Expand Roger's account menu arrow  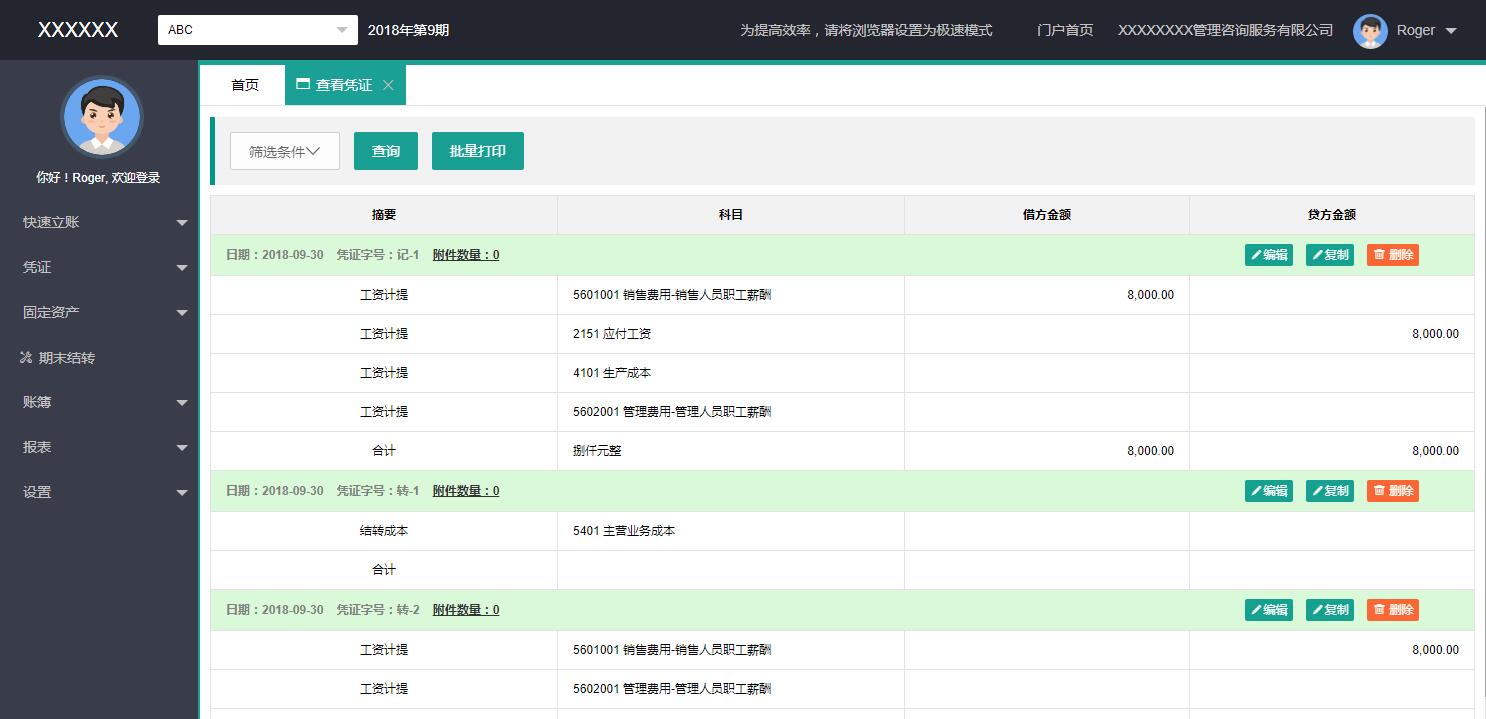point(1451,30)
